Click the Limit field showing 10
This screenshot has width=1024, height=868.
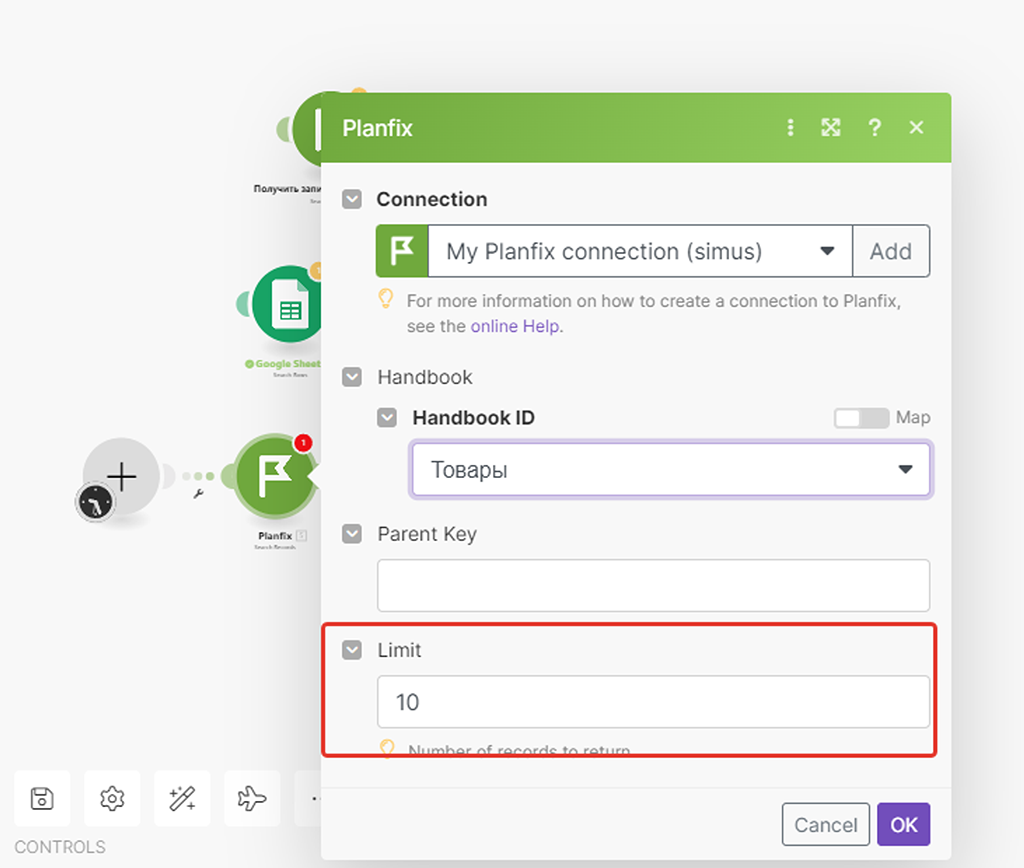(x=653, y=701)
